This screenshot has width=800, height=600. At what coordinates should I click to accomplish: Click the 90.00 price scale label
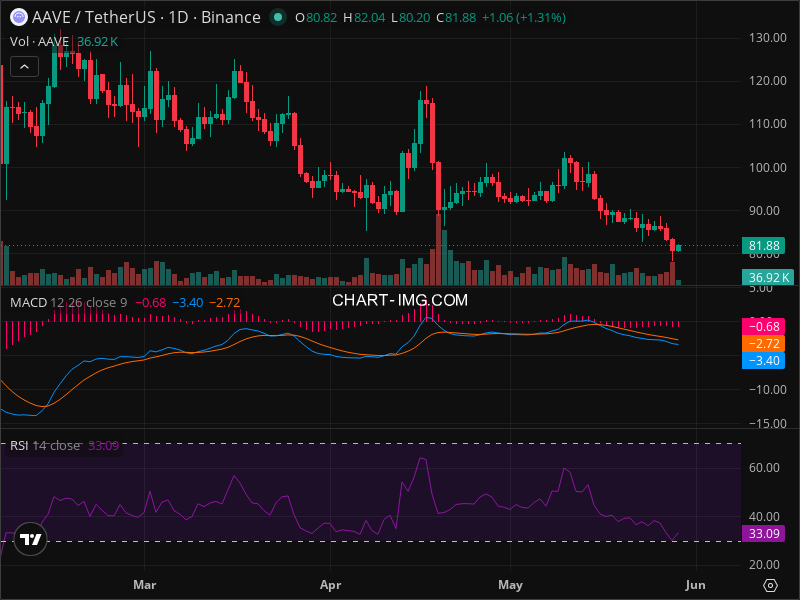click(x=764, y=211)
